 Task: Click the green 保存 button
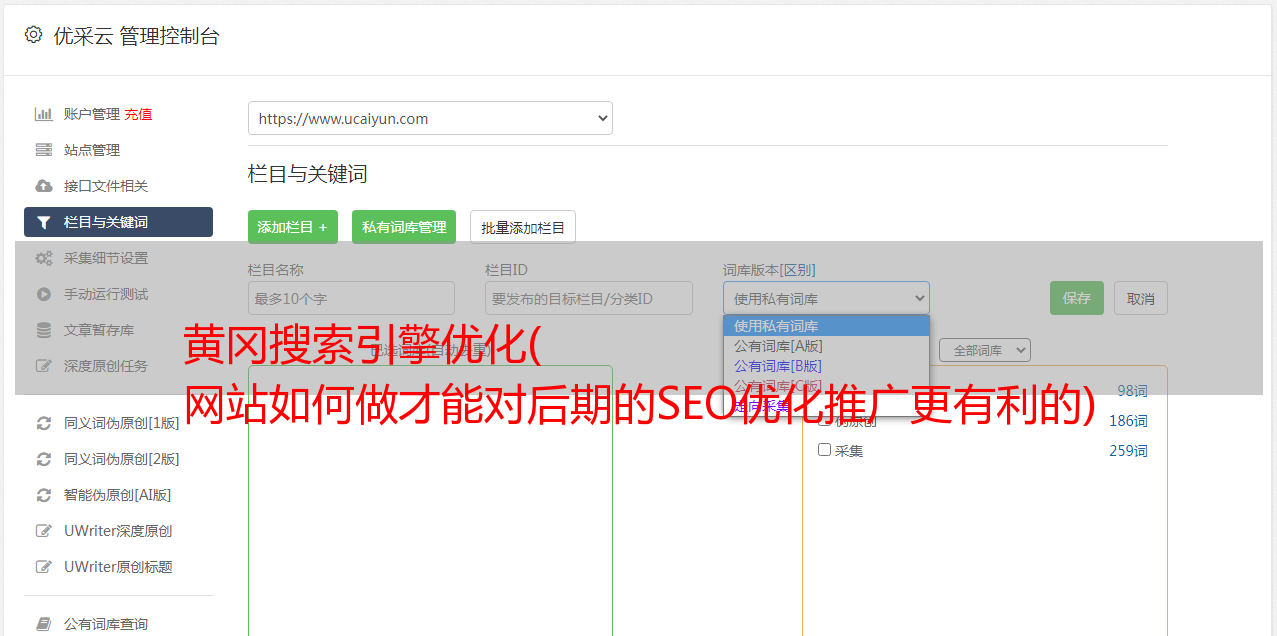tap(1077, 298)
